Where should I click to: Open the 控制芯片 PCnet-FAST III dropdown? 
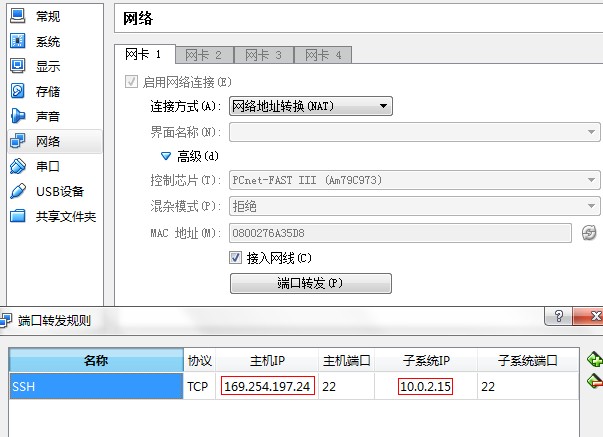[x=414, y=180]
